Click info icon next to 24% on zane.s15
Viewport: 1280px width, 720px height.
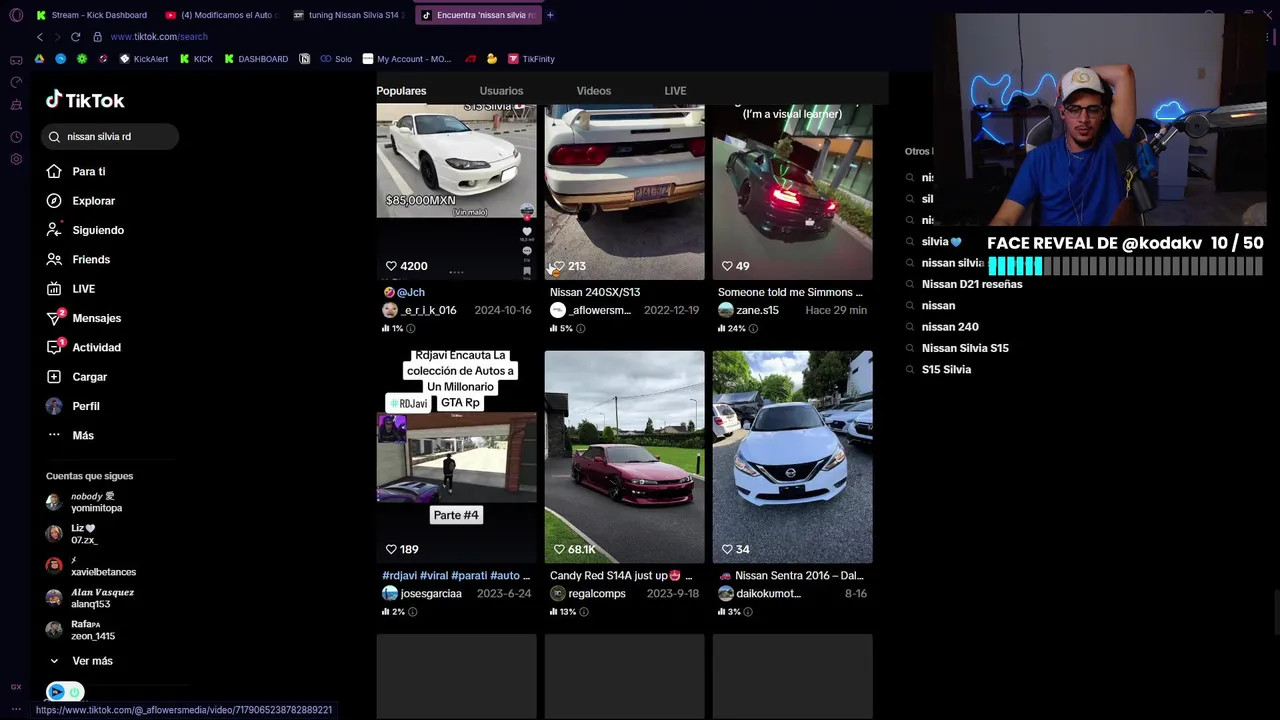752,329
